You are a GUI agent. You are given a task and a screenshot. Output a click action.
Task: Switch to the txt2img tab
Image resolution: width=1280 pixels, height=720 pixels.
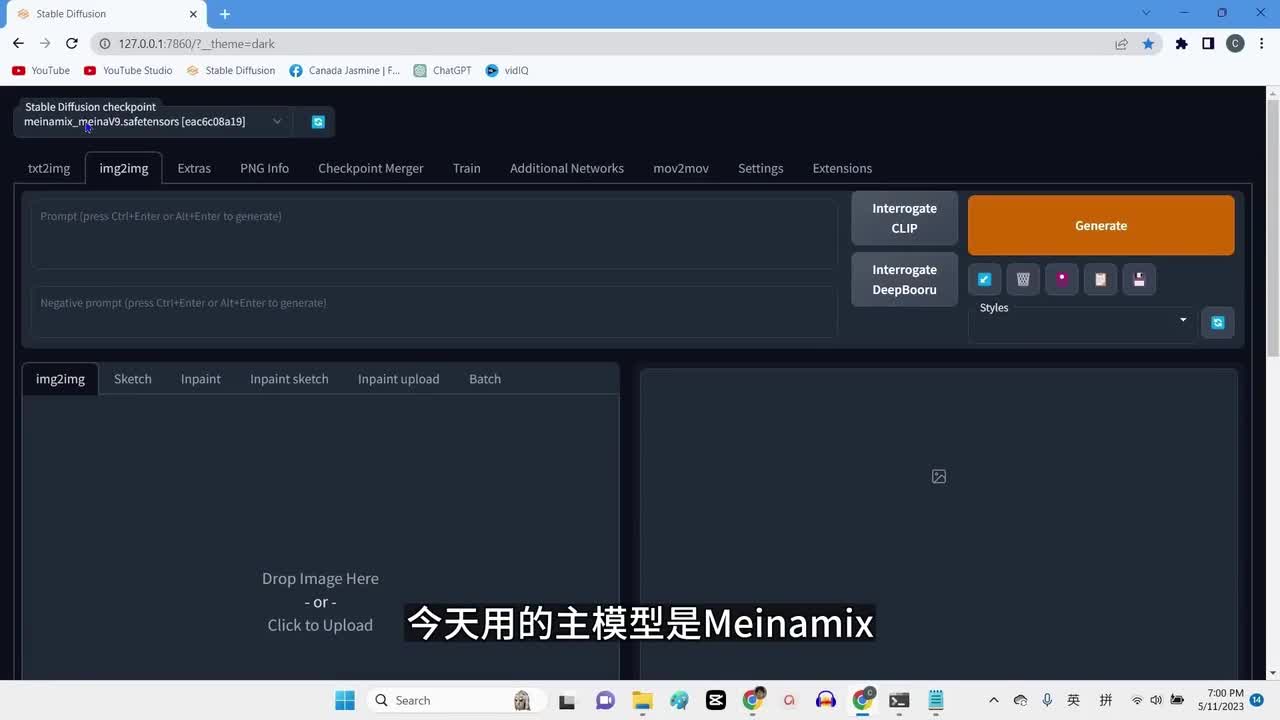click(49, 168)
